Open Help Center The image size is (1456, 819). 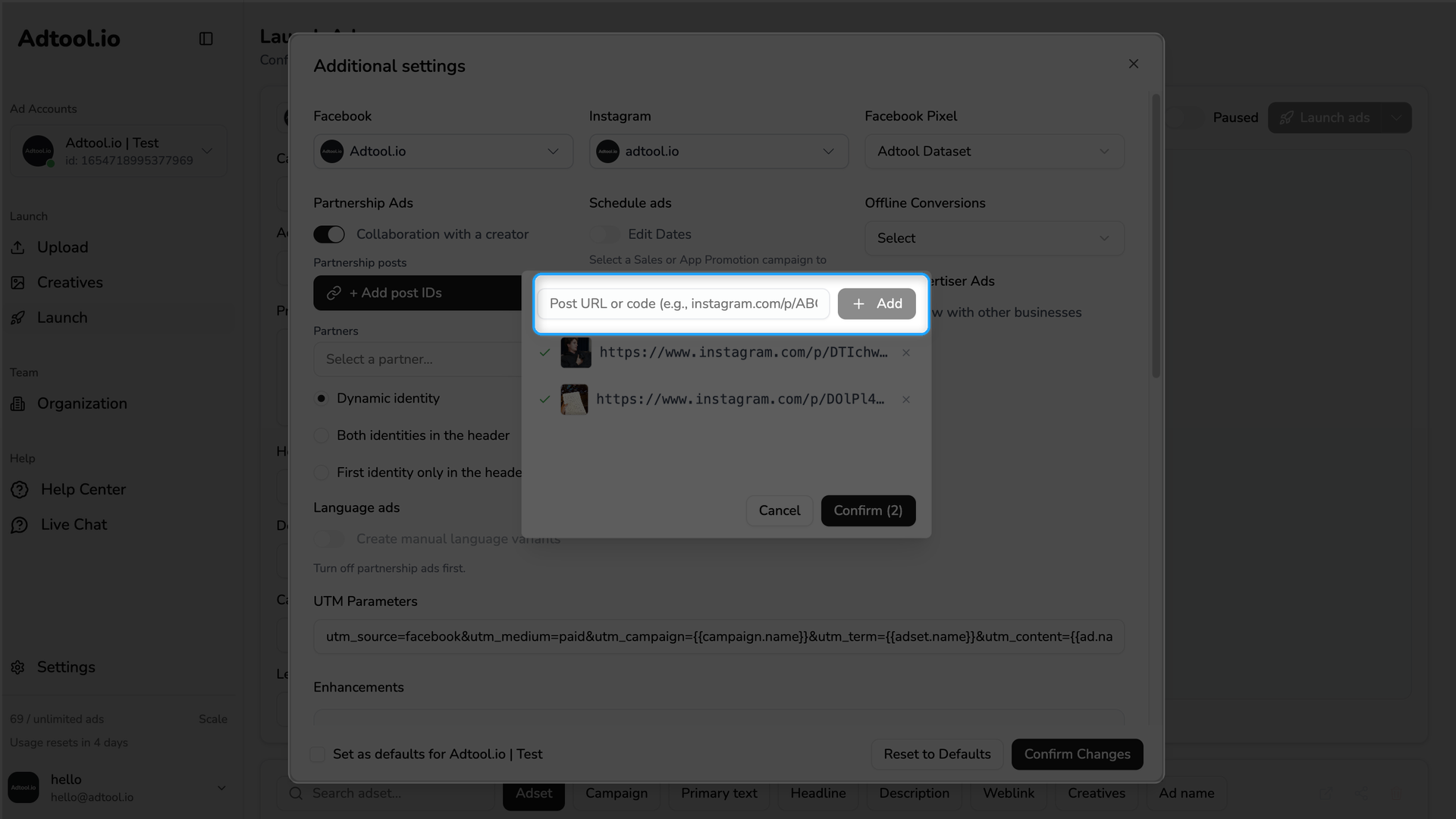tap(83, 489)
